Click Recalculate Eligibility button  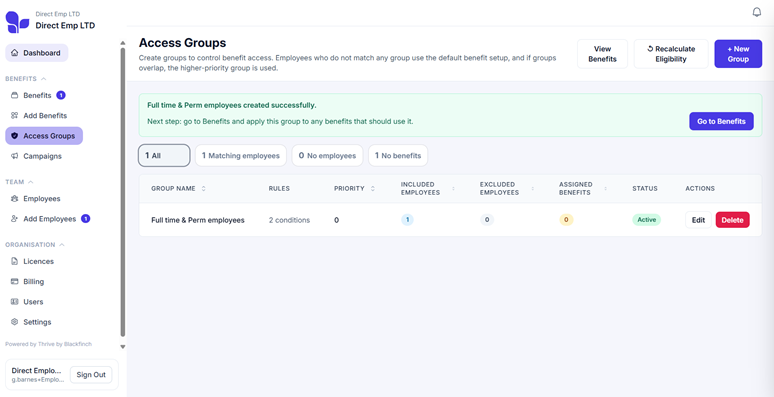coord(671,54)
